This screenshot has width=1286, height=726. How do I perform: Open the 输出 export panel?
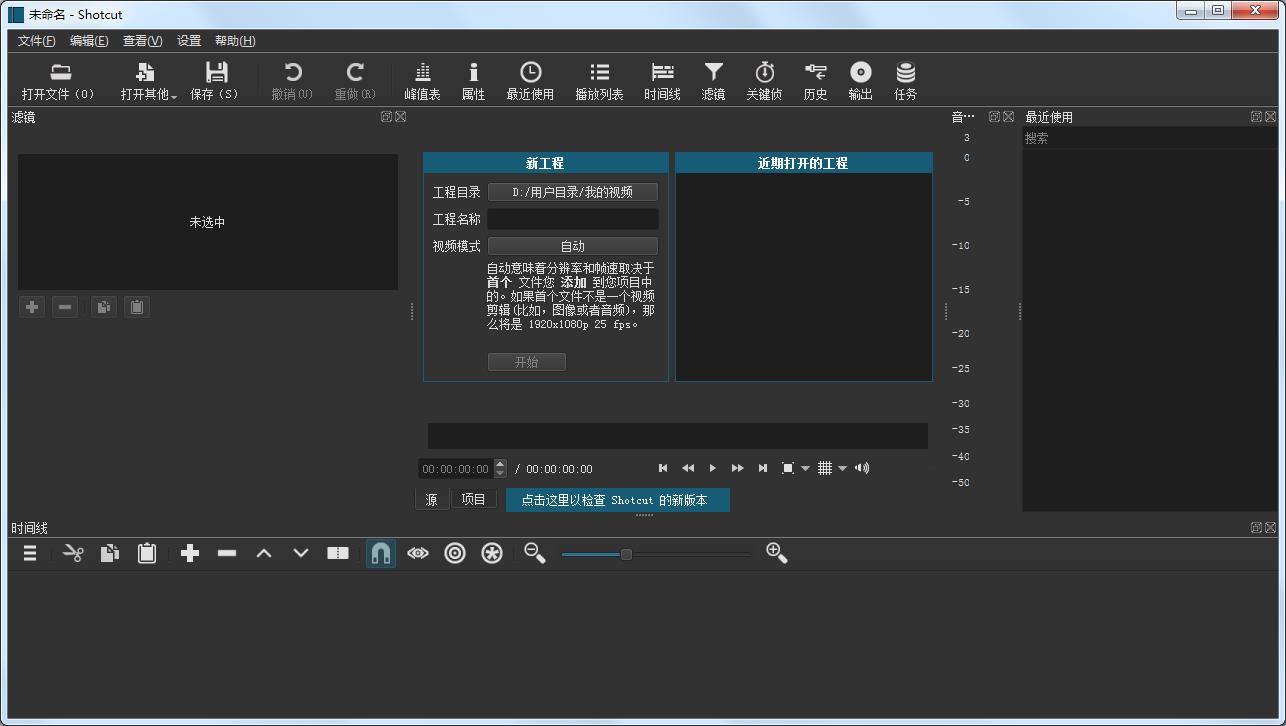[x=859, y=80]
